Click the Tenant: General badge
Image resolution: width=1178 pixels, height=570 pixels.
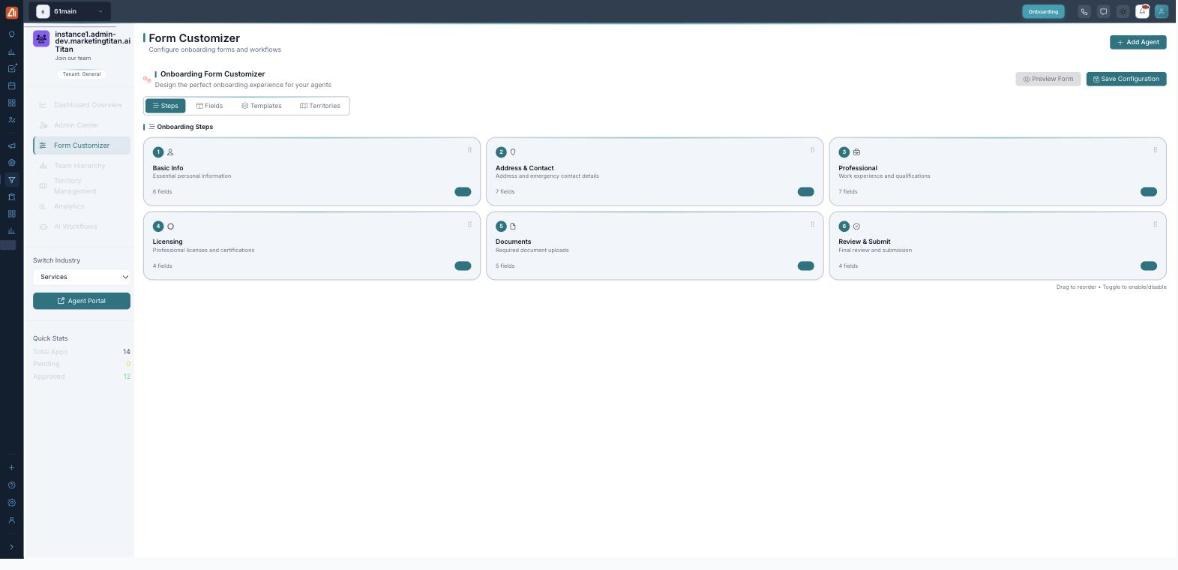coord(81,74)
